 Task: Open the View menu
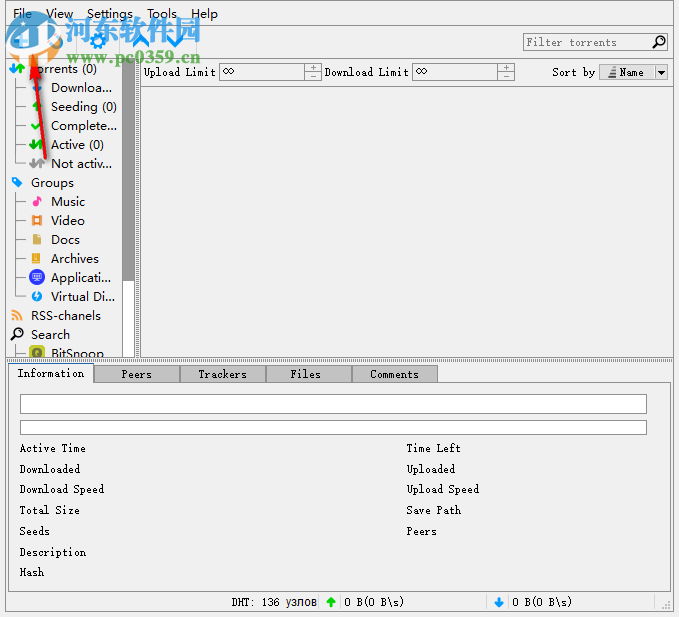(60, 14)
